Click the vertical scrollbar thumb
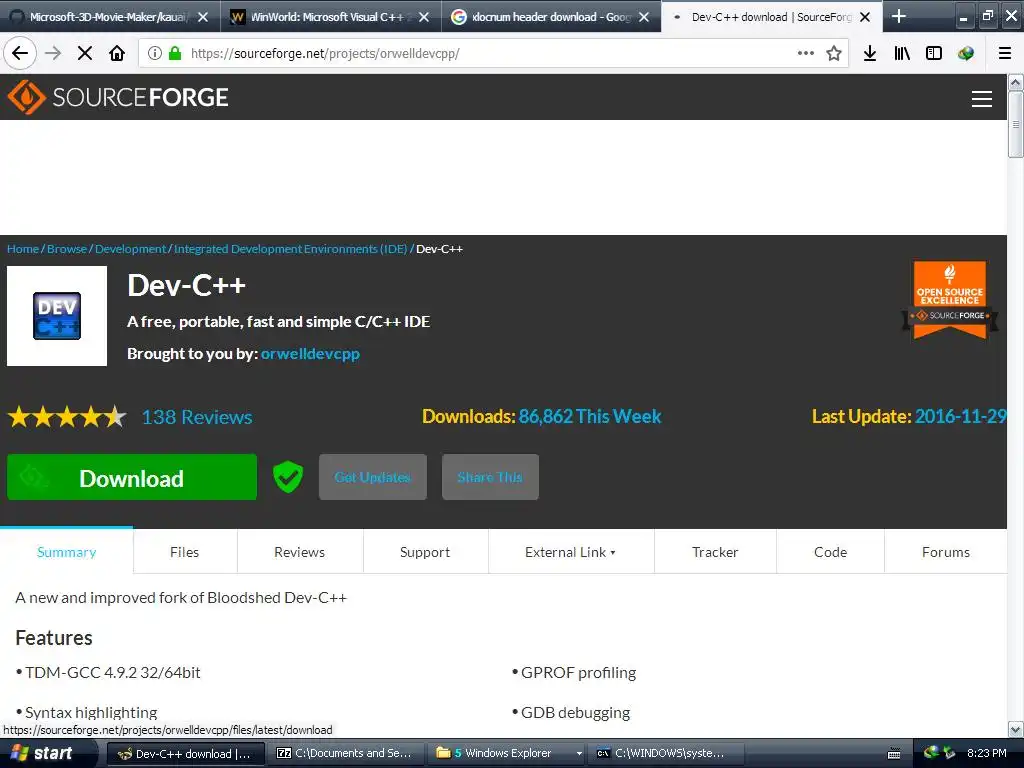The width and height of the screenshot is (1024, 768). (1016, 124)
